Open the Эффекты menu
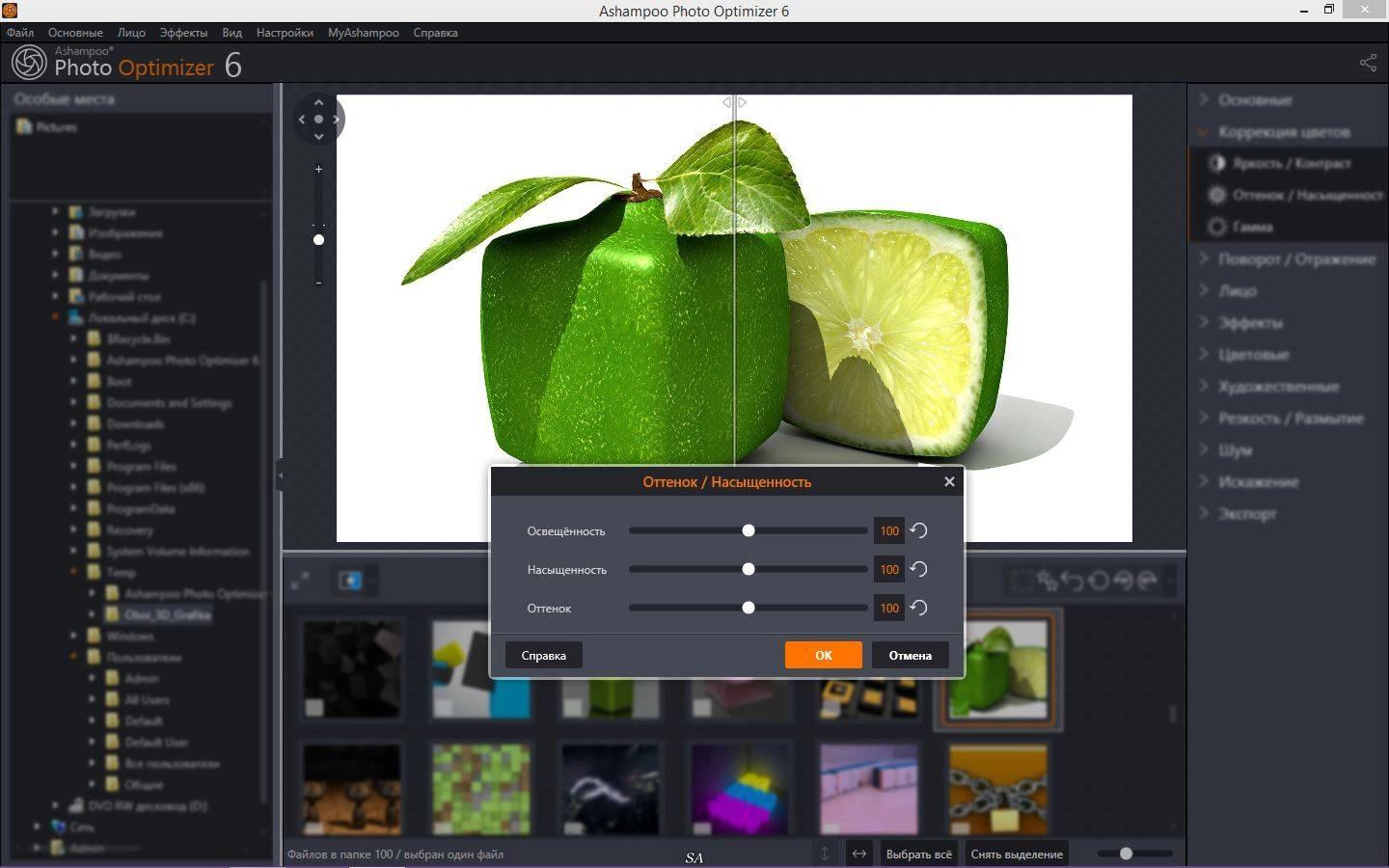 [183, 33]
